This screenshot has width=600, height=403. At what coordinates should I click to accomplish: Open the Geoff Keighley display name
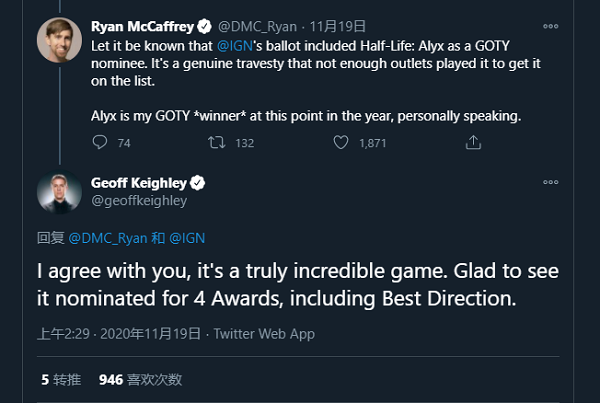[139, 182]
